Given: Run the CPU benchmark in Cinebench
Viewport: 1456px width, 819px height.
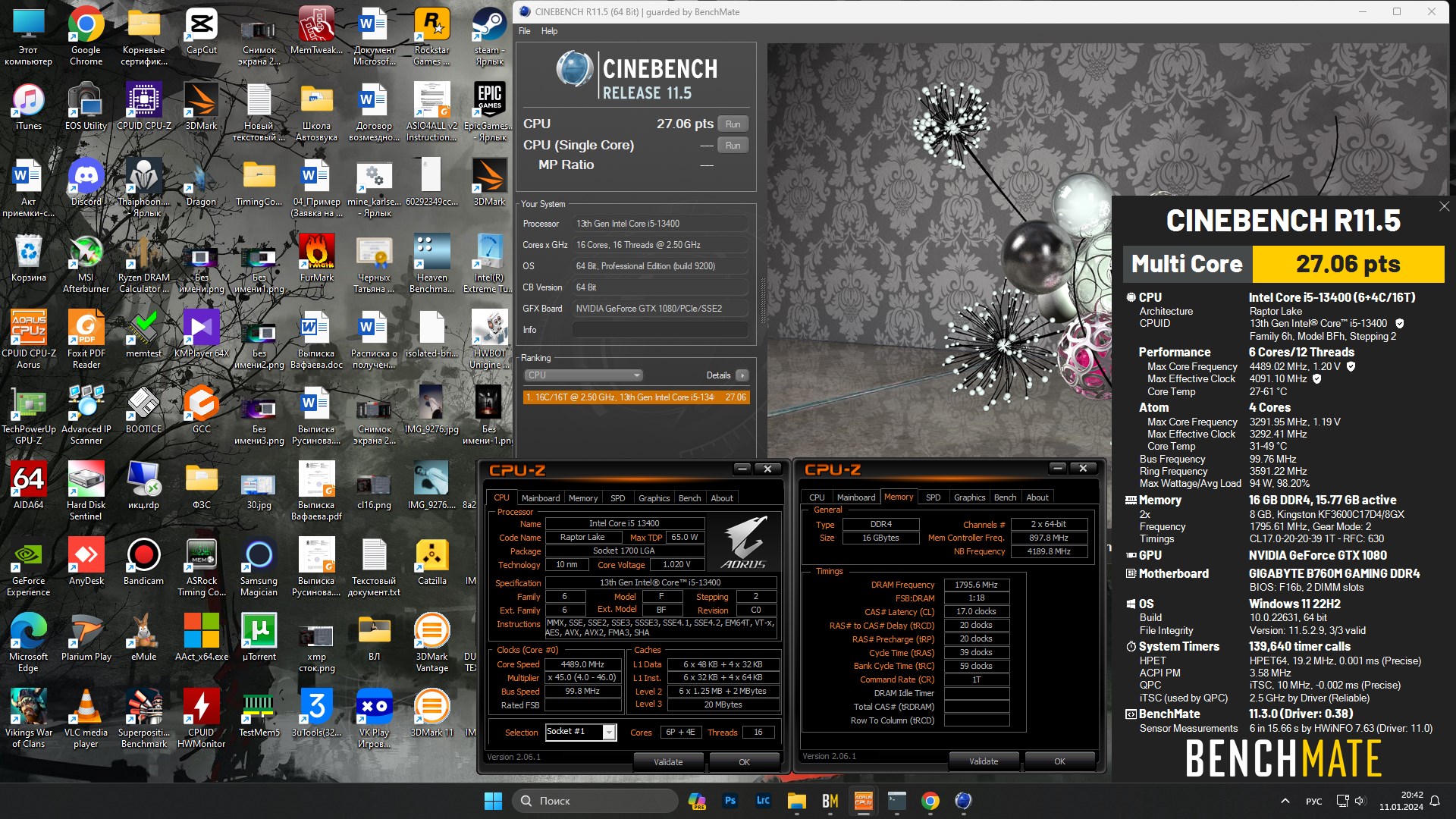Looking at the screenshot, I should (733, 124).
